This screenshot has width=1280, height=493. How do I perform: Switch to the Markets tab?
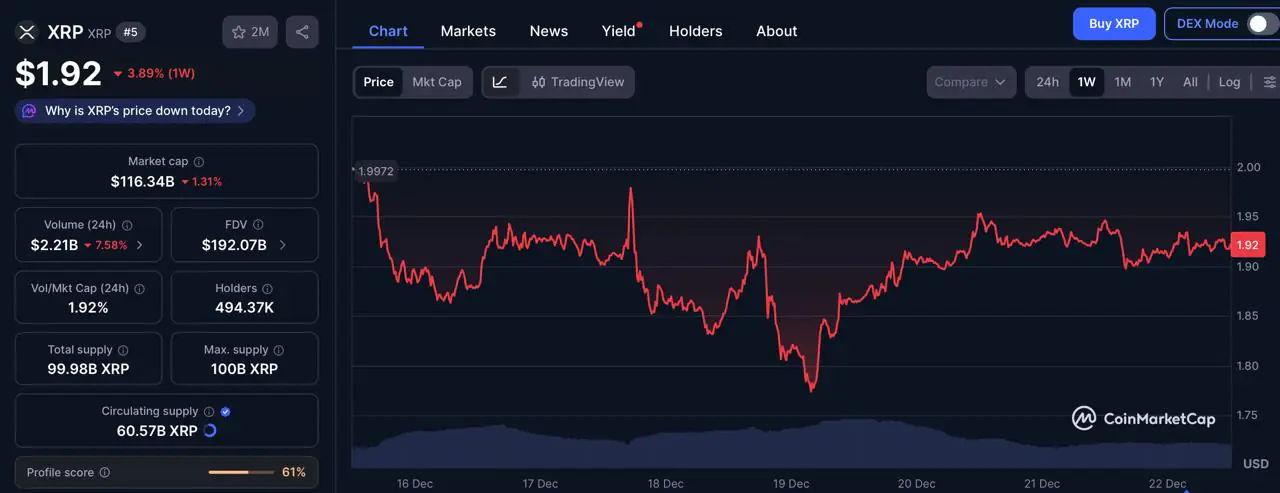coord(468,31)
